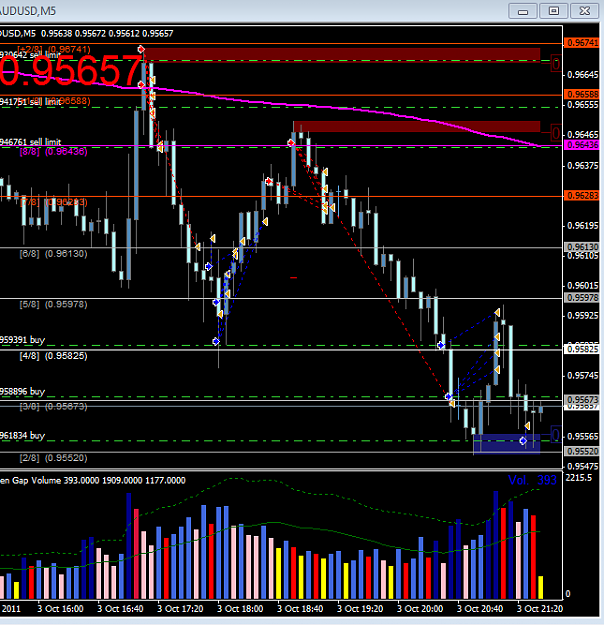This screenshot has height=625, width=604.
Task: Click the orange 0.96283 price axis tag
Action: click(582, 195)
